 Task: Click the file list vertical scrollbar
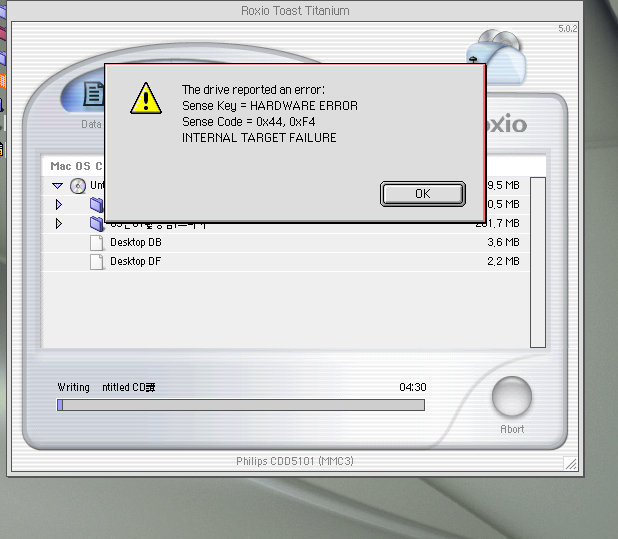[x=537, y=261]
